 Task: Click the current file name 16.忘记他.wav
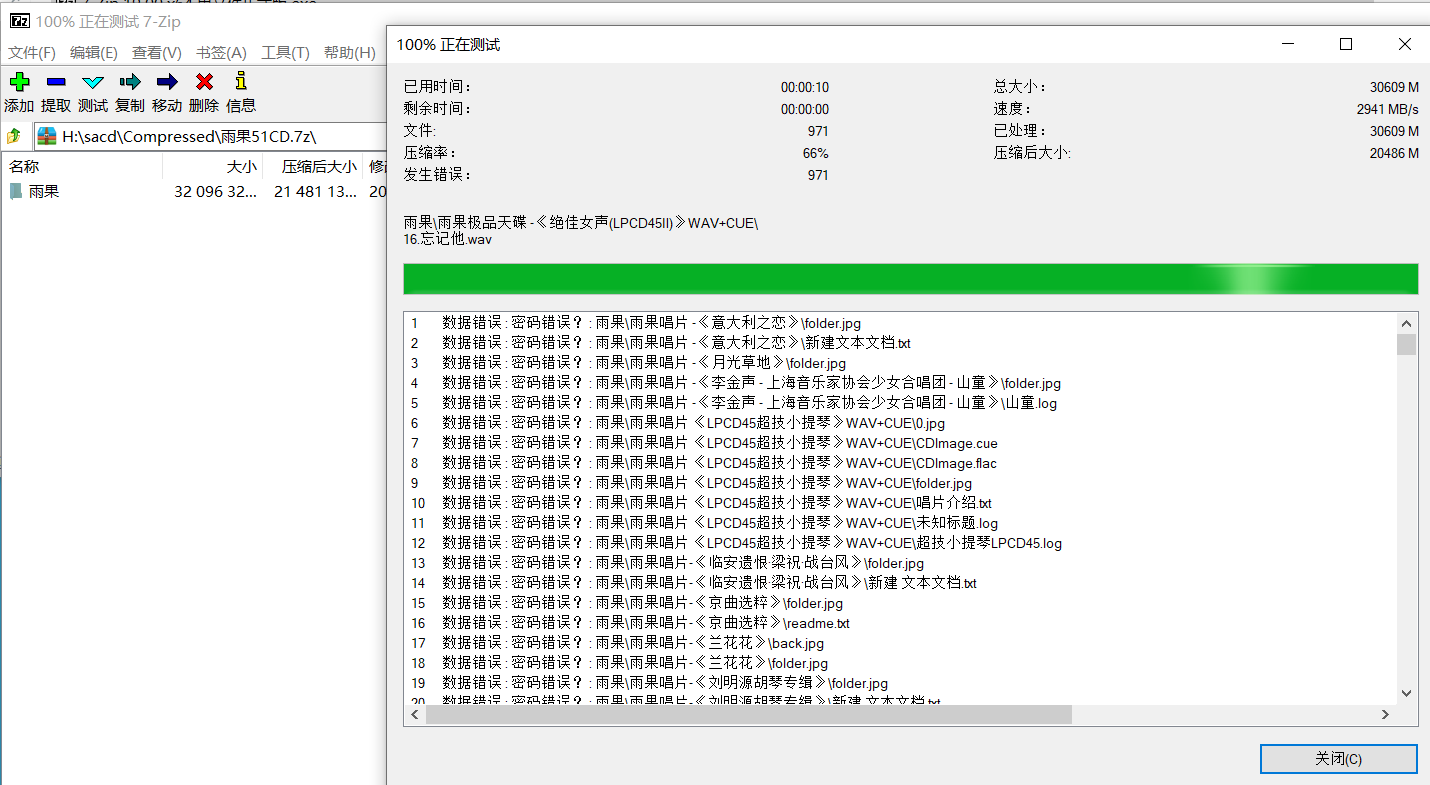[448, 239]
